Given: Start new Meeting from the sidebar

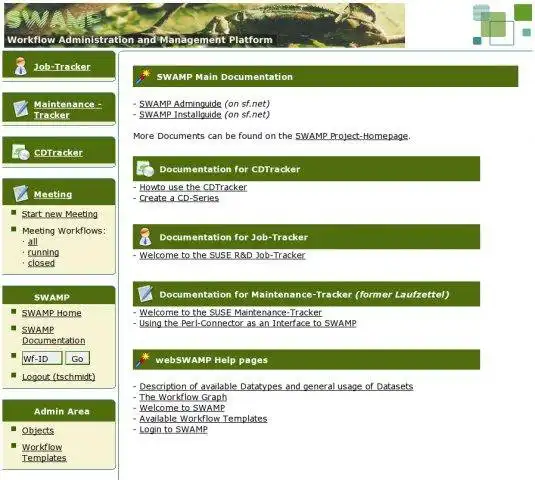Looking at the screenshot, I should click(x=60, y=214).
